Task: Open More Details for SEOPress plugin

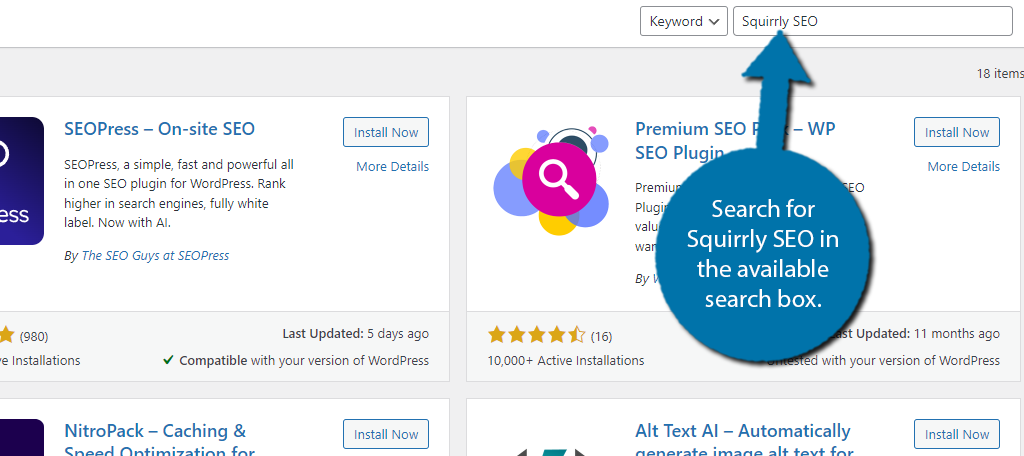Action: [x=392, y=167]
